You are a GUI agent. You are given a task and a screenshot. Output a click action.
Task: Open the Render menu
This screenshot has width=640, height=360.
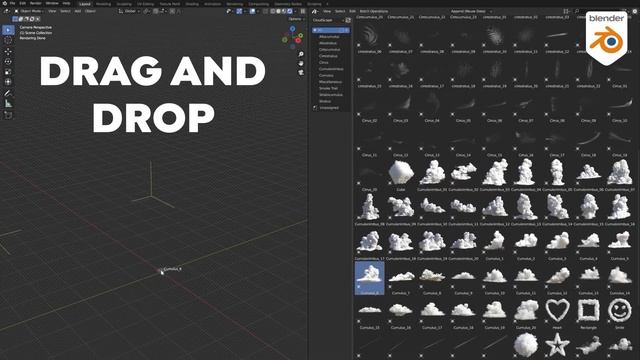(x=36, y=3)
